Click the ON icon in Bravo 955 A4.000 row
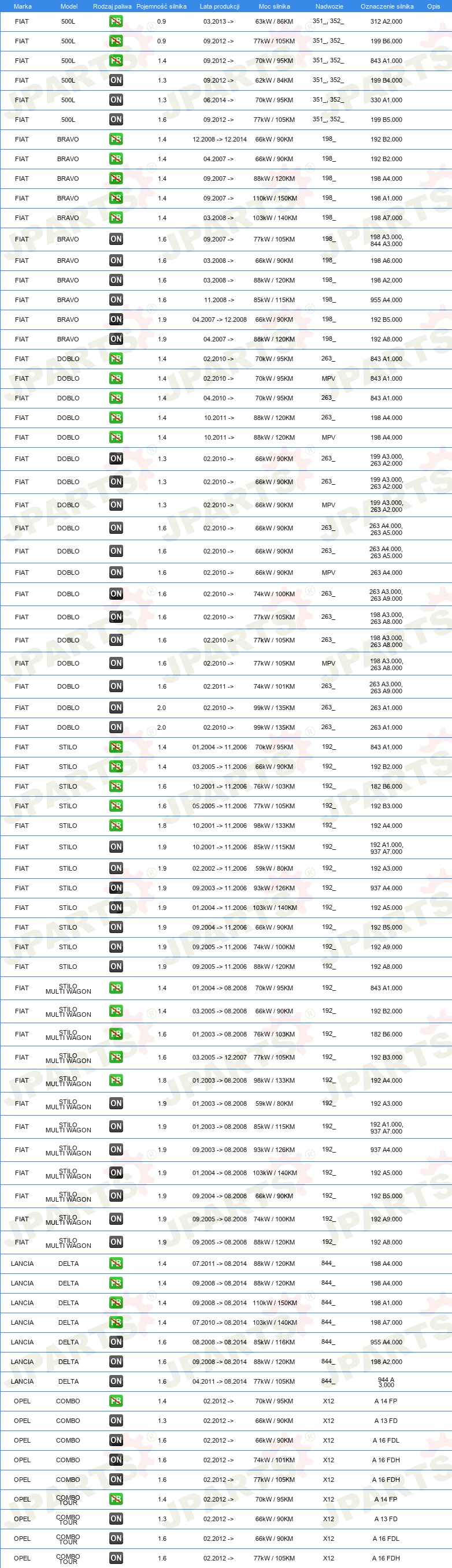This screenshot has height=1568, width=452. click(x=116, y=299)
